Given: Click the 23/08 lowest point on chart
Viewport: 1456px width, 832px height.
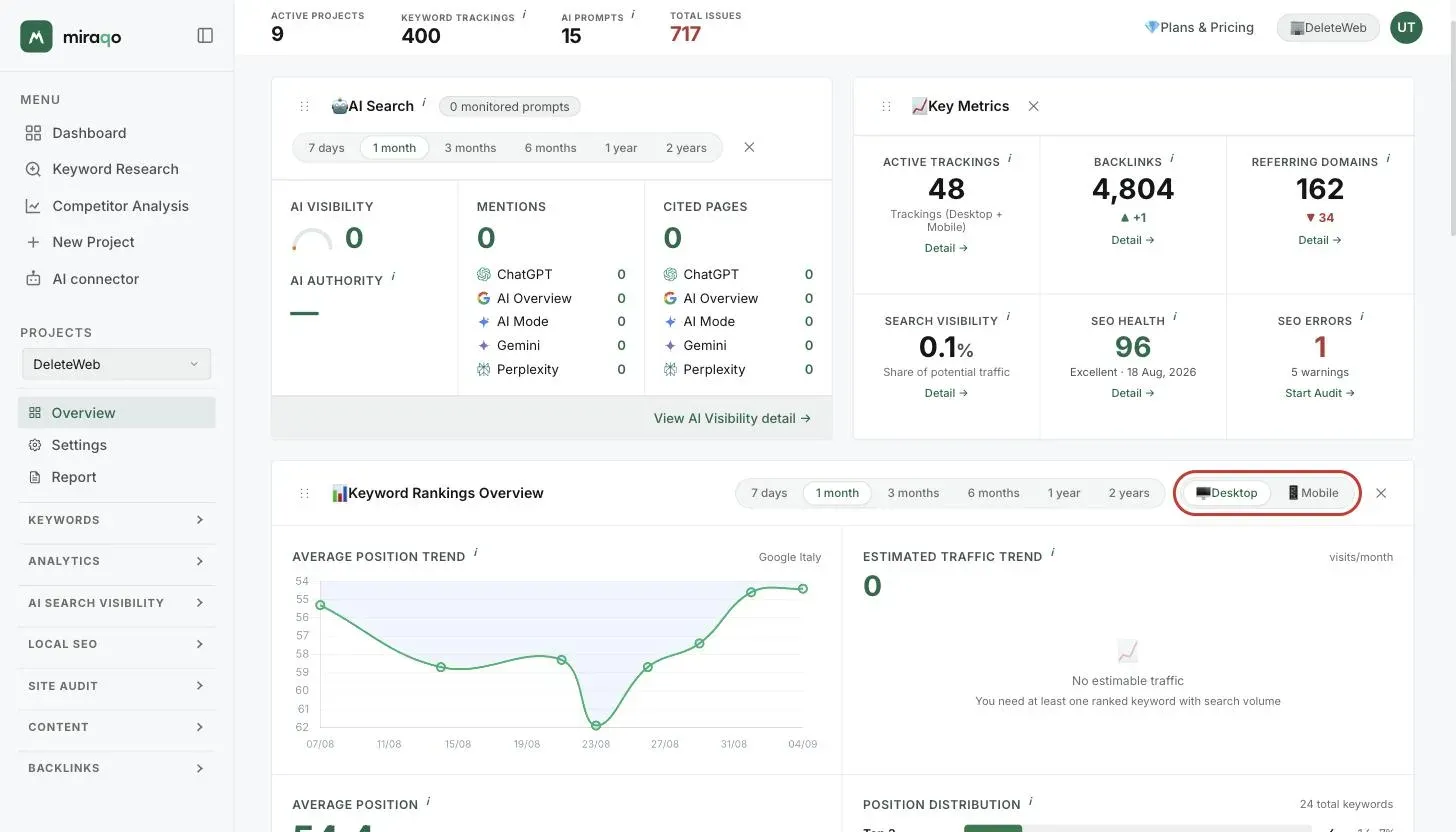Looking at the screenshot, I should click(596, 726).
